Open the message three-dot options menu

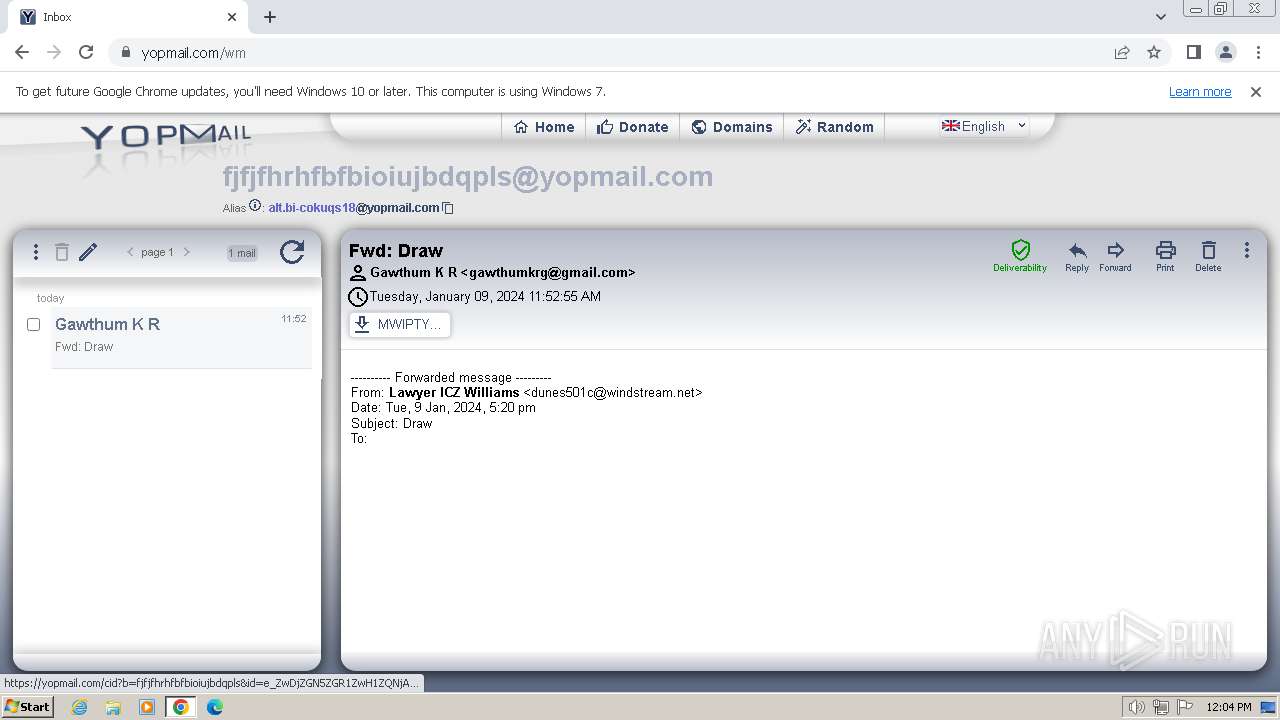pos(1247,250)
